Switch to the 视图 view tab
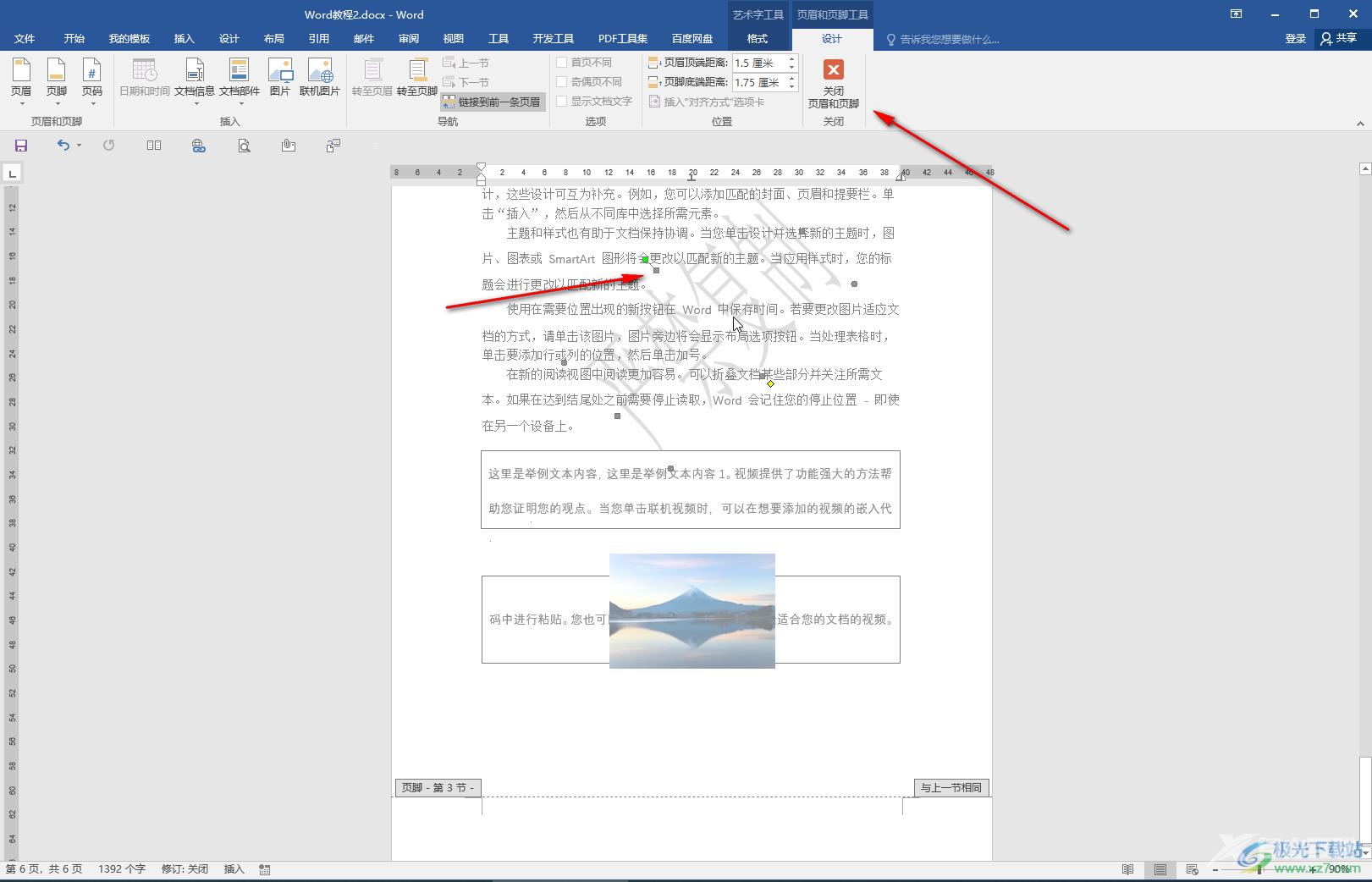This screenshot has height=882, width=1372. click(454, 39)
